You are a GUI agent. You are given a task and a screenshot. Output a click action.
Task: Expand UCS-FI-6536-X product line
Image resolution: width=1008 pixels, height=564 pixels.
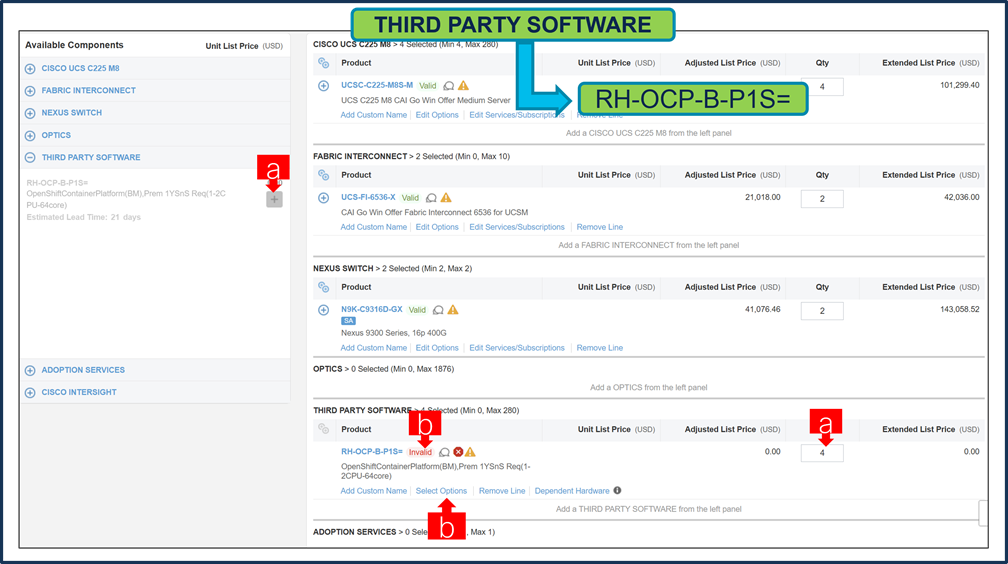[323, 198]
